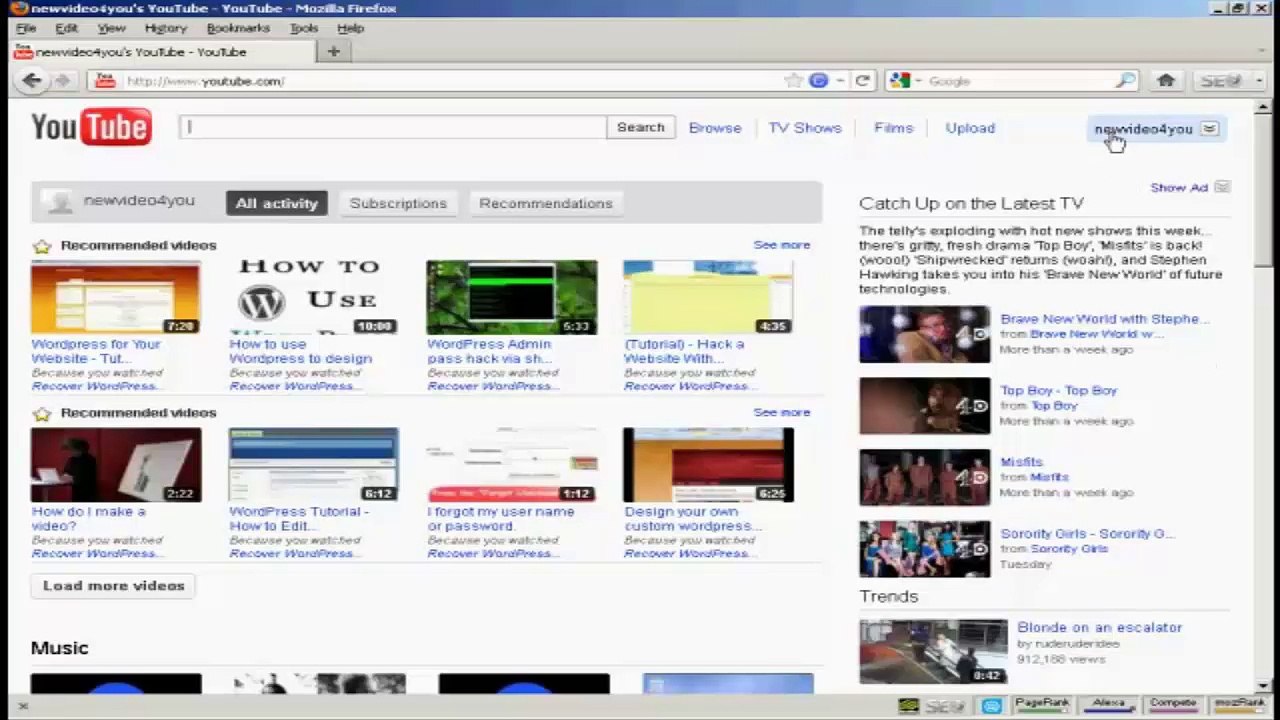Open the Browse link
Viewport: 1280px width, 720px height.
715,128
